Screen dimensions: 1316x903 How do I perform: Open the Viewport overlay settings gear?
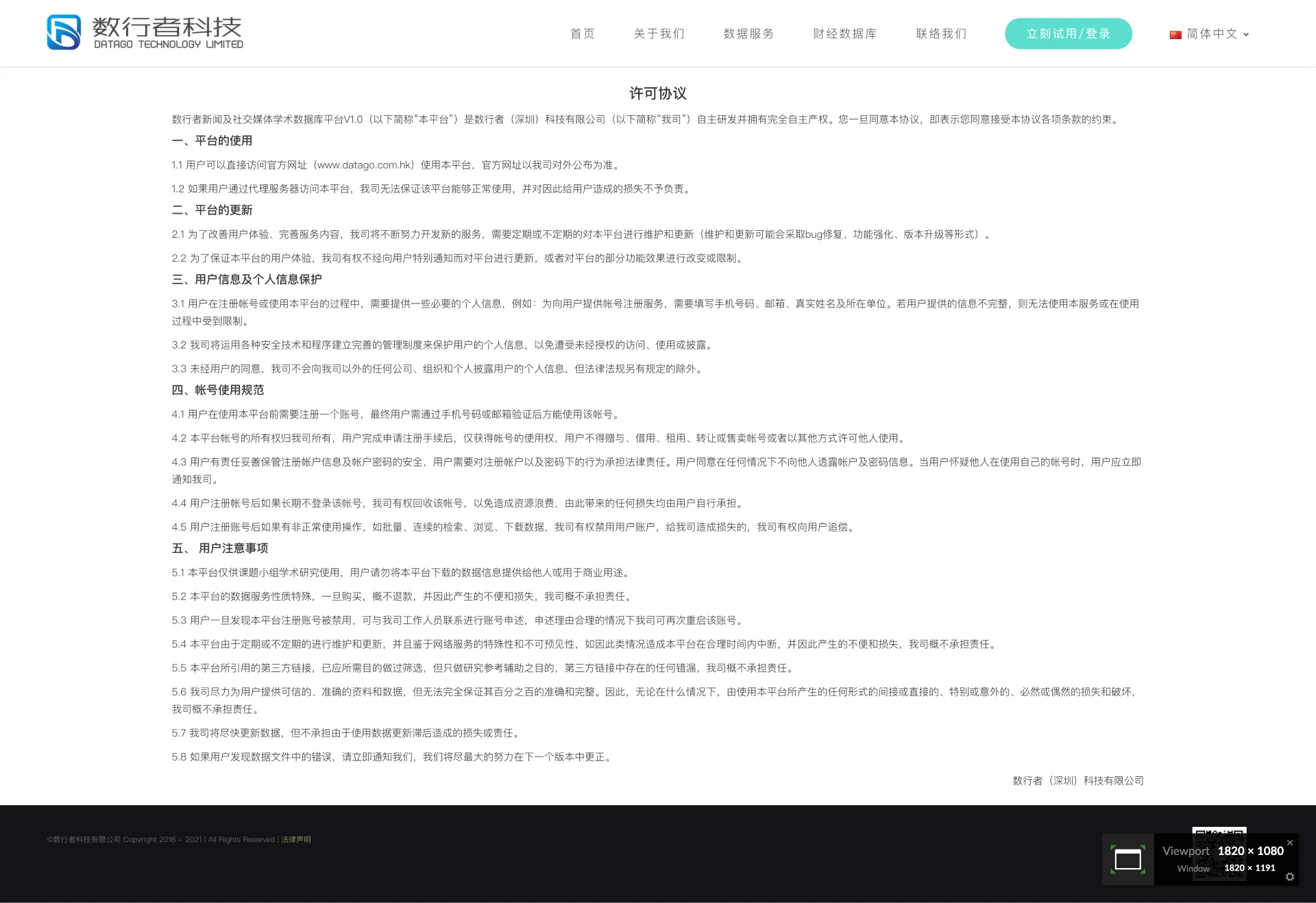pyautogui.click(x=1289, y=877)
